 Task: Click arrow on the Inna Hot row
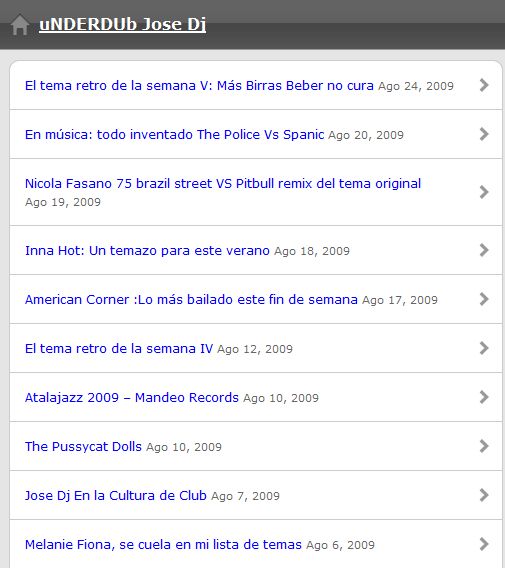[x=484, y=250]
